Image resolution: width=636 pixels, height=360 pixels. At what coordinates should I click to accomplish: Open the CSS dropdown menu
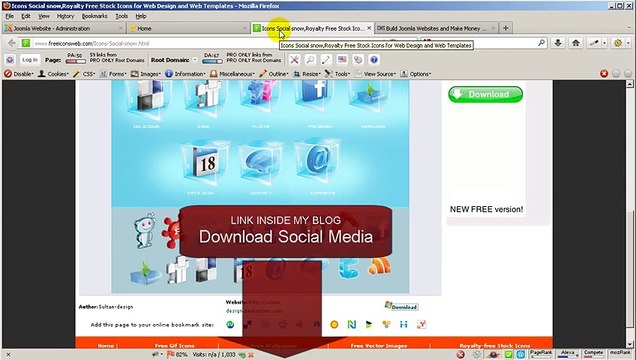pos(84,74)
